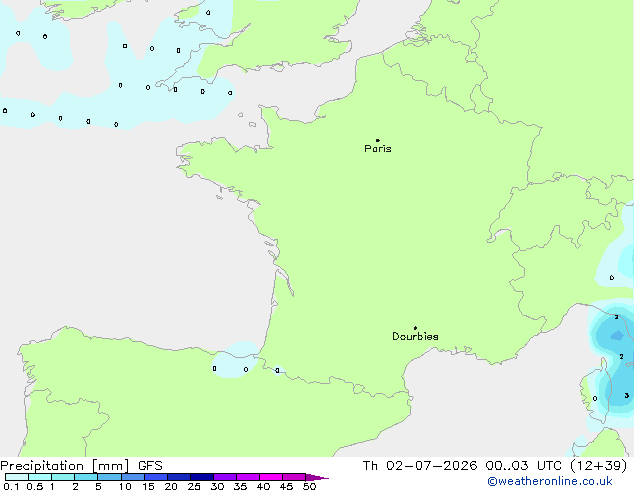
Task: Select the 0.5–1 mm legend swatch
Action: [x=40, y=477]
